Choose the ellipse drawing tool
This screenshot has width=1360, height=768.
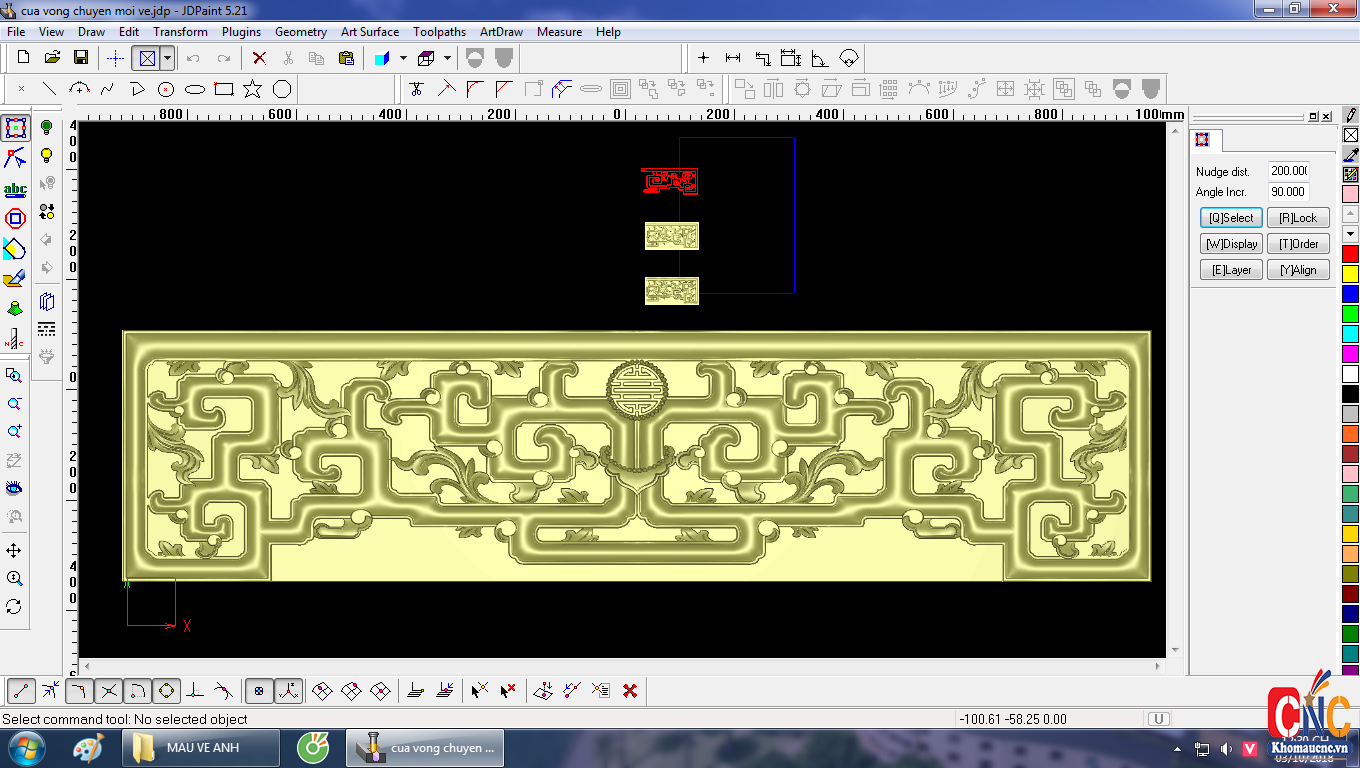pos(195,89)
